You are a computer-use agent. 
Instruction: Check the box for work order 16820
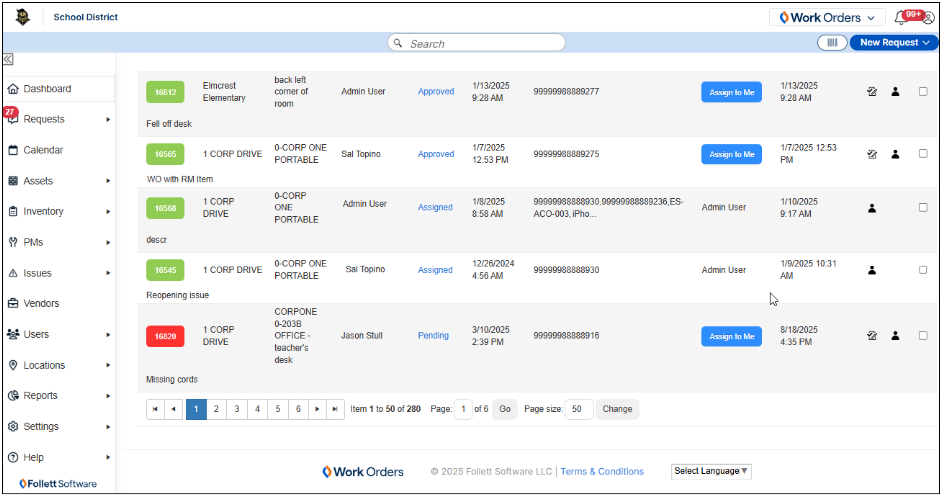pyautogui.click(x=923, y=336)
